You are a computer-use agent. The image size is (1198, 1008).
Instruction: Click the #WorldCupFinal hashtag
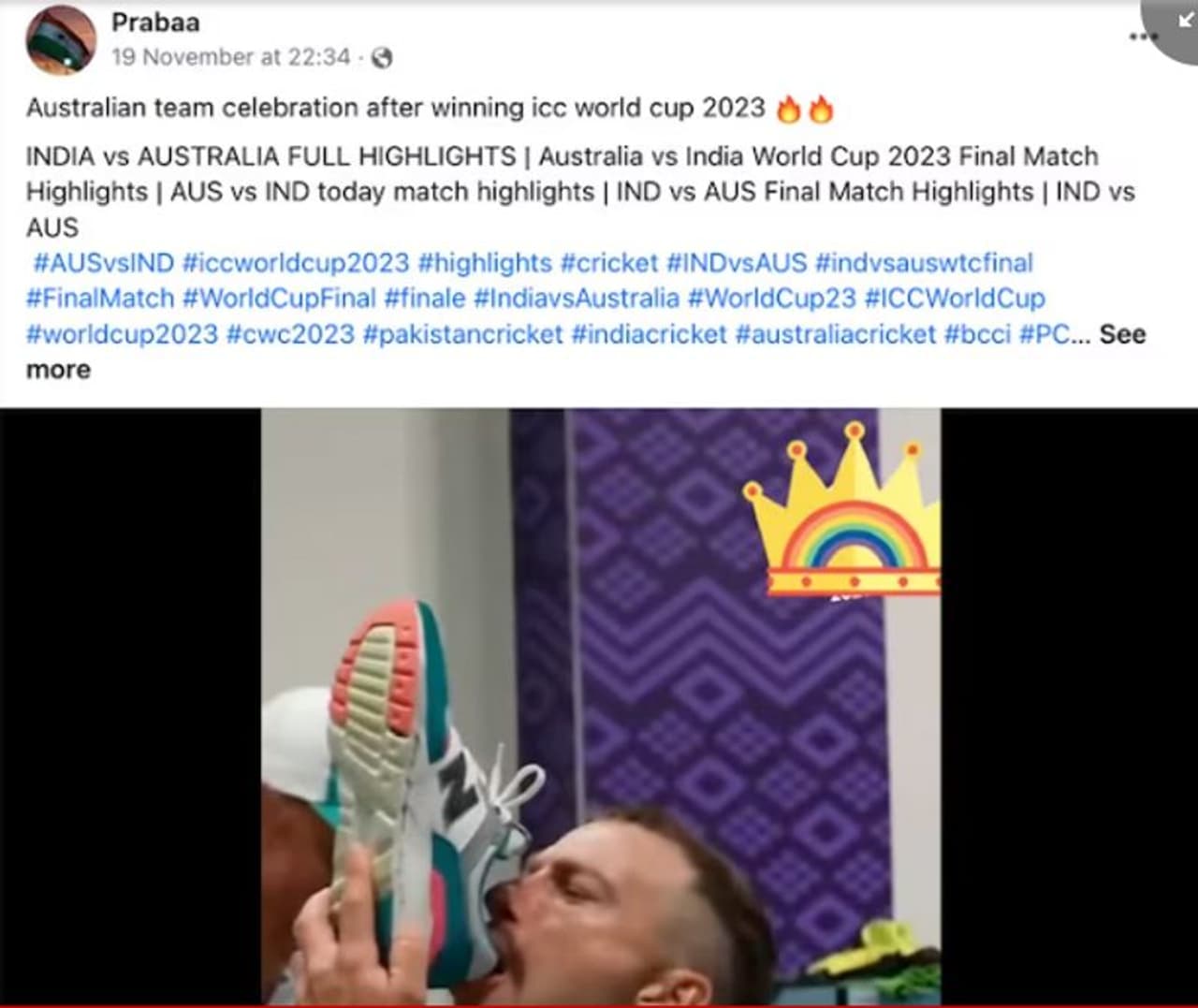(279, 299)
